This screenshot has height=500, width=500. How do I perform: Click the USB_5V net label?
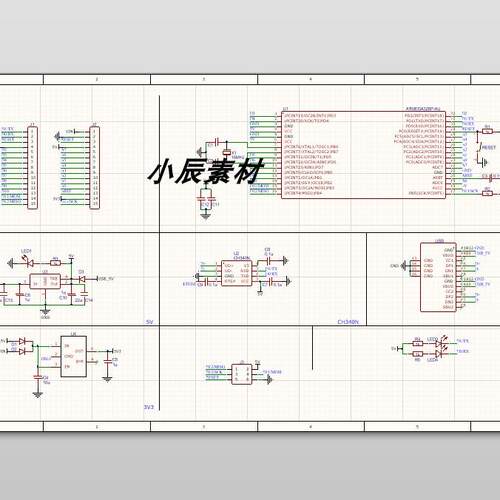[x=106, y=278]
